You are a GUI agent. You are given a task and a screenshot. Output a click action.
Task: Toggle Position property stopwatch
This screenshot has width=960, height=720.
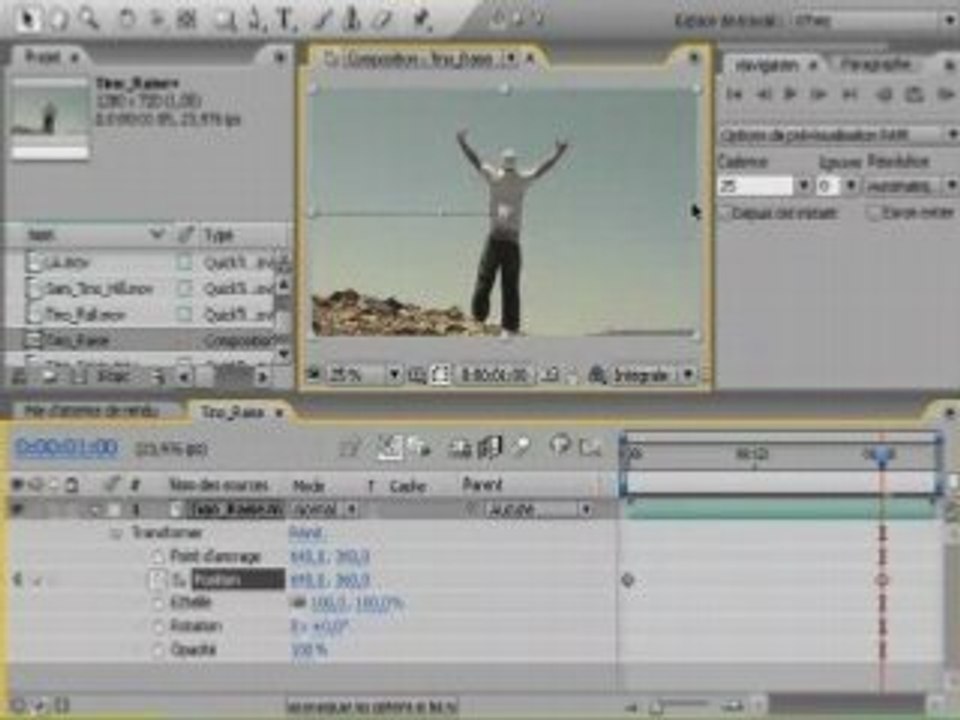click(159, 580)
